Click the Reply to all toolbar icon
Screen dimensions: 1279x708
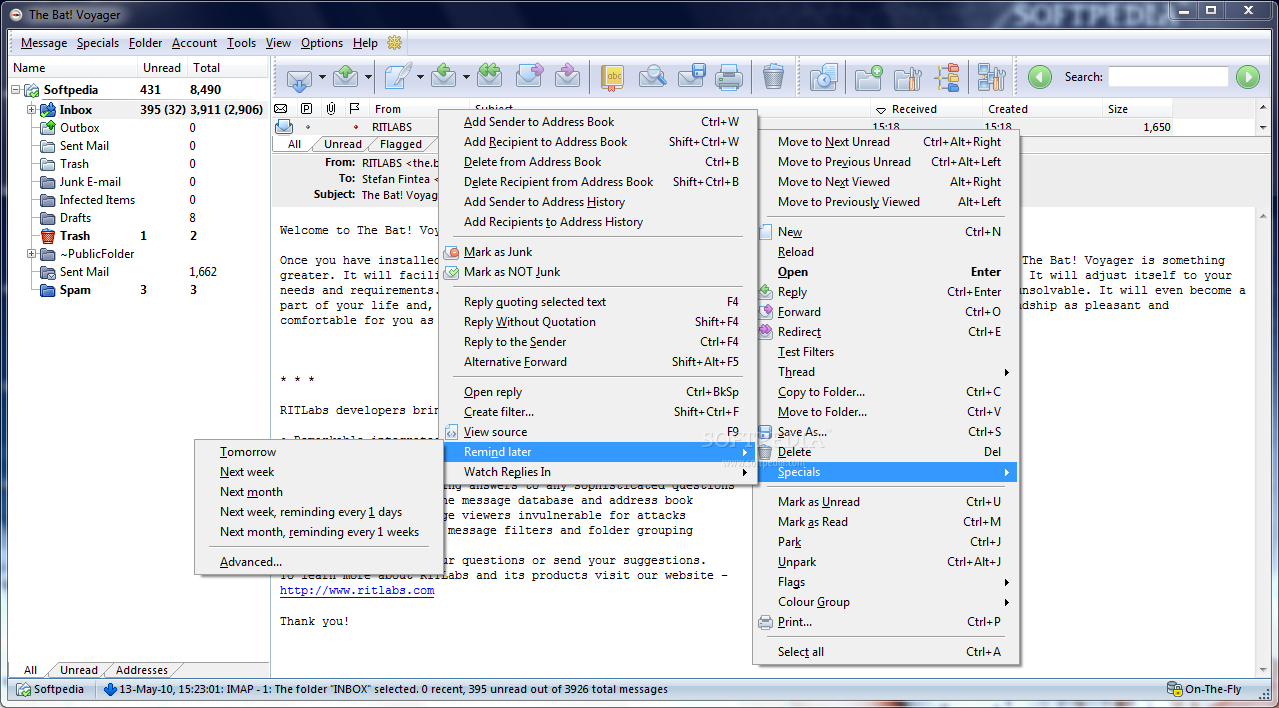(x=489, y=77)
